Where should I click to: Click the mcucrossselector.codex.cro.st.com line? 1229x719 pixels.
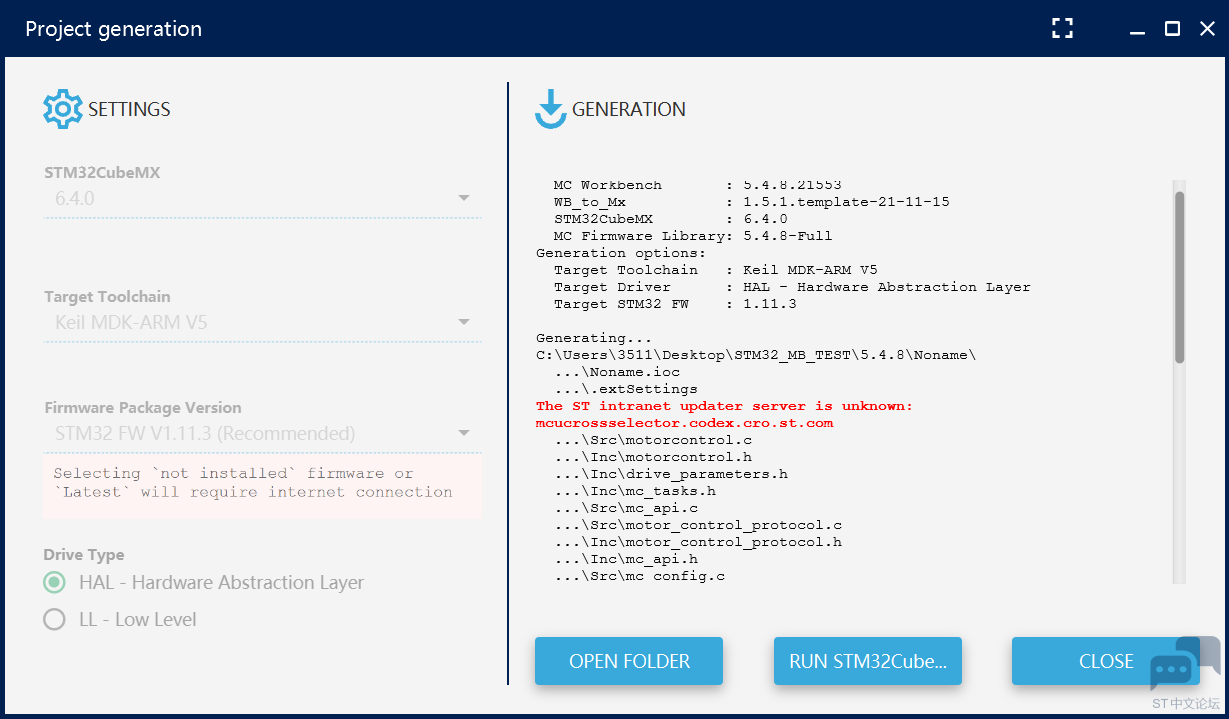pyautogui.click(x=684, y=423)
